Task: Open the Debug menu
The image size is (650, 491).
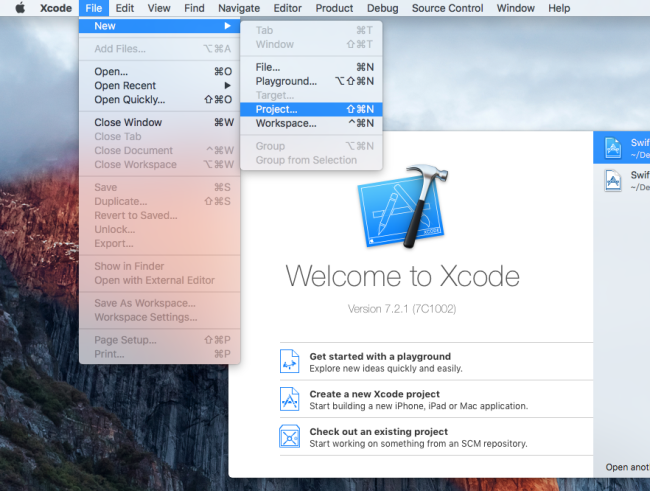Action: click(383, 8)
